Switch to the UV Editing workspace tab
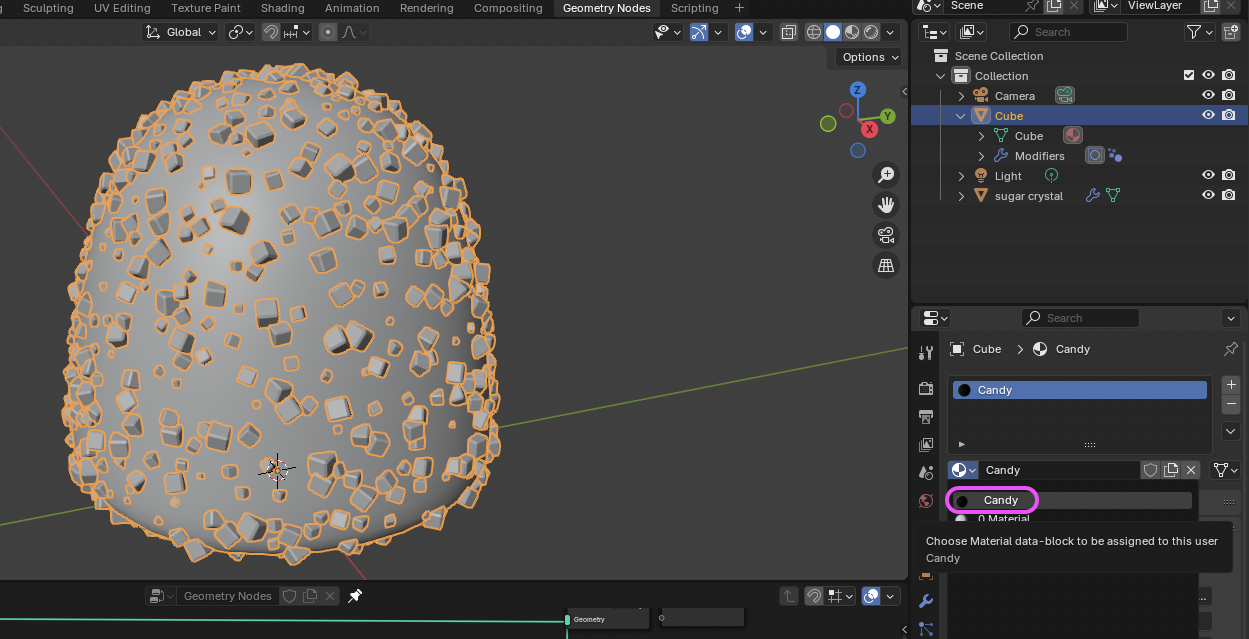This screenshot has height=639, width=1249. coord(122,8)
